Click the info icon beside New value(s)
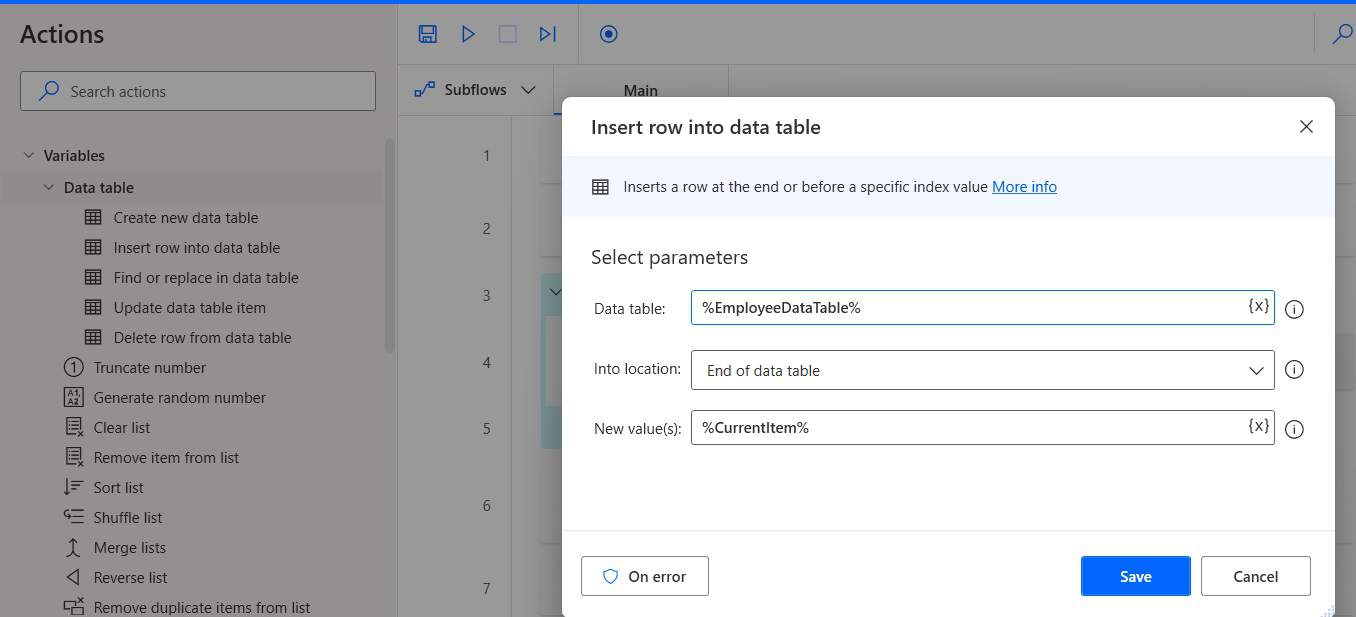Image resolution: width=1356 pixels, height=617 pixels. [x=1294, y=429]
